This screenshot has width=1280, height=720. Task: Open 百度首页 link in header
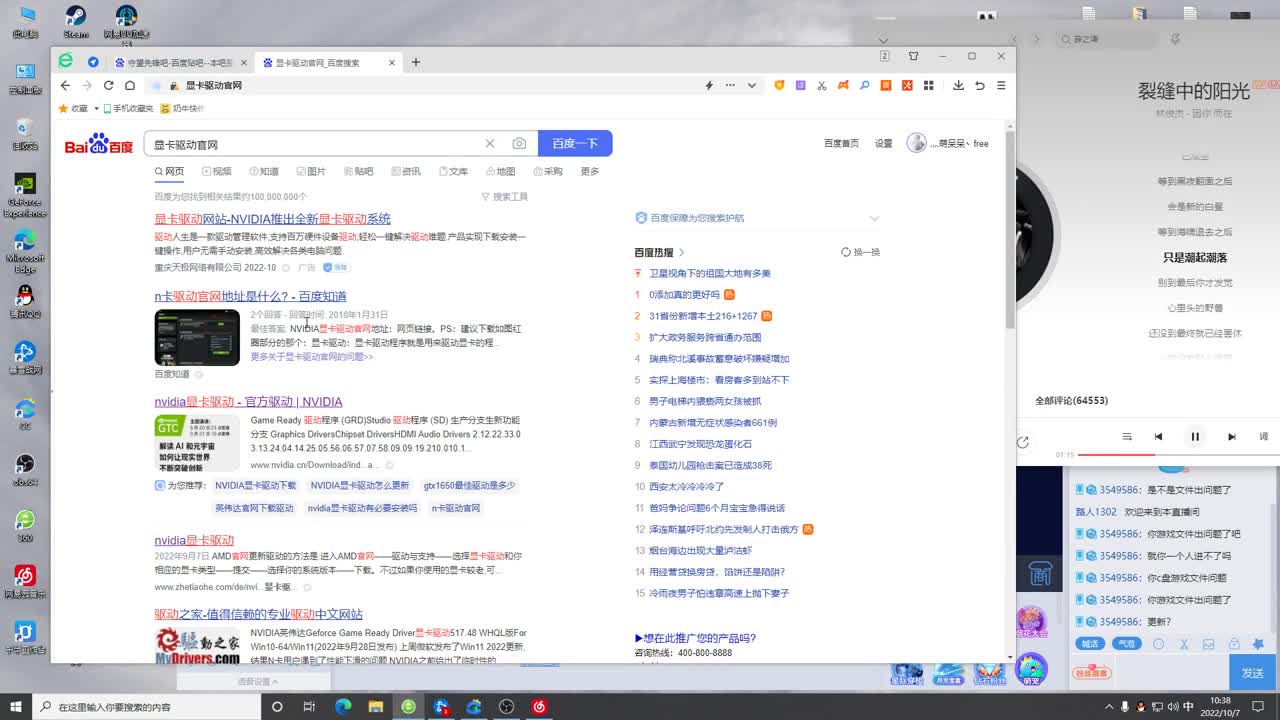(841, 144)
